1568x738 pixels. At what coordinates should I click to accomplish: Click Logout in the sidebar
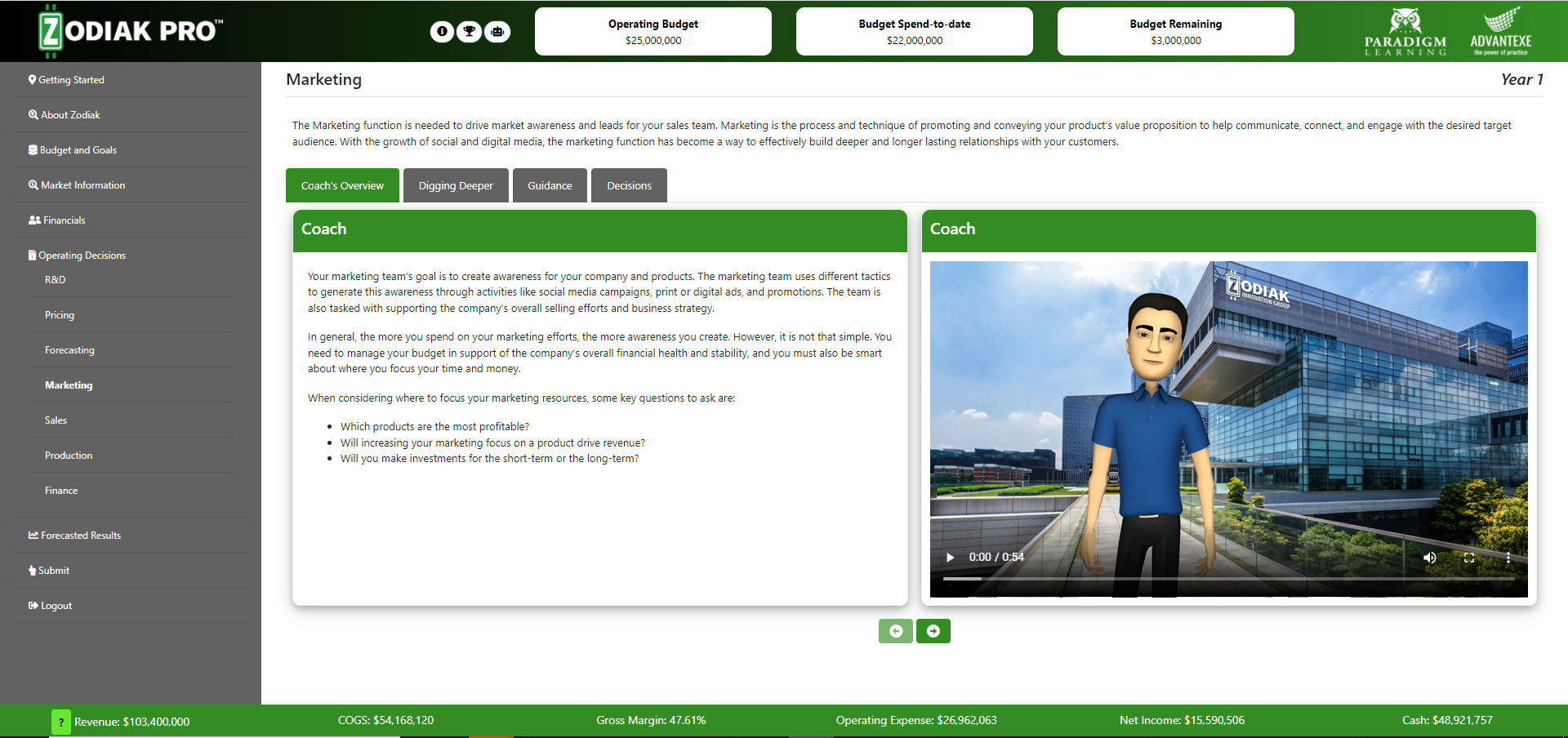pos(56,606)
